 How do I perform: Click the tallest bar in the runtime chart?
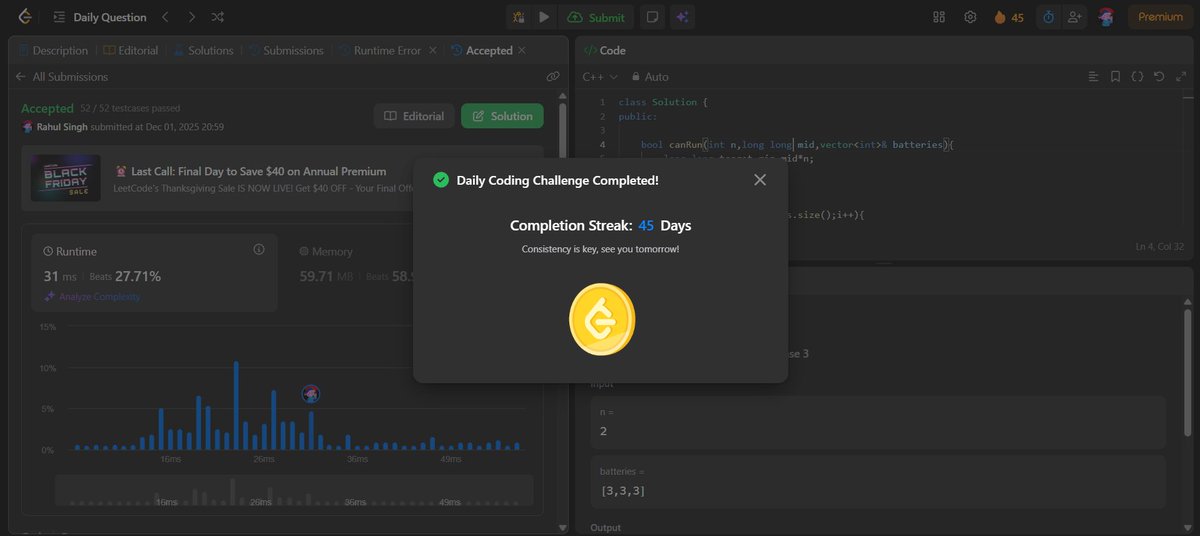[x=236, y=406]
